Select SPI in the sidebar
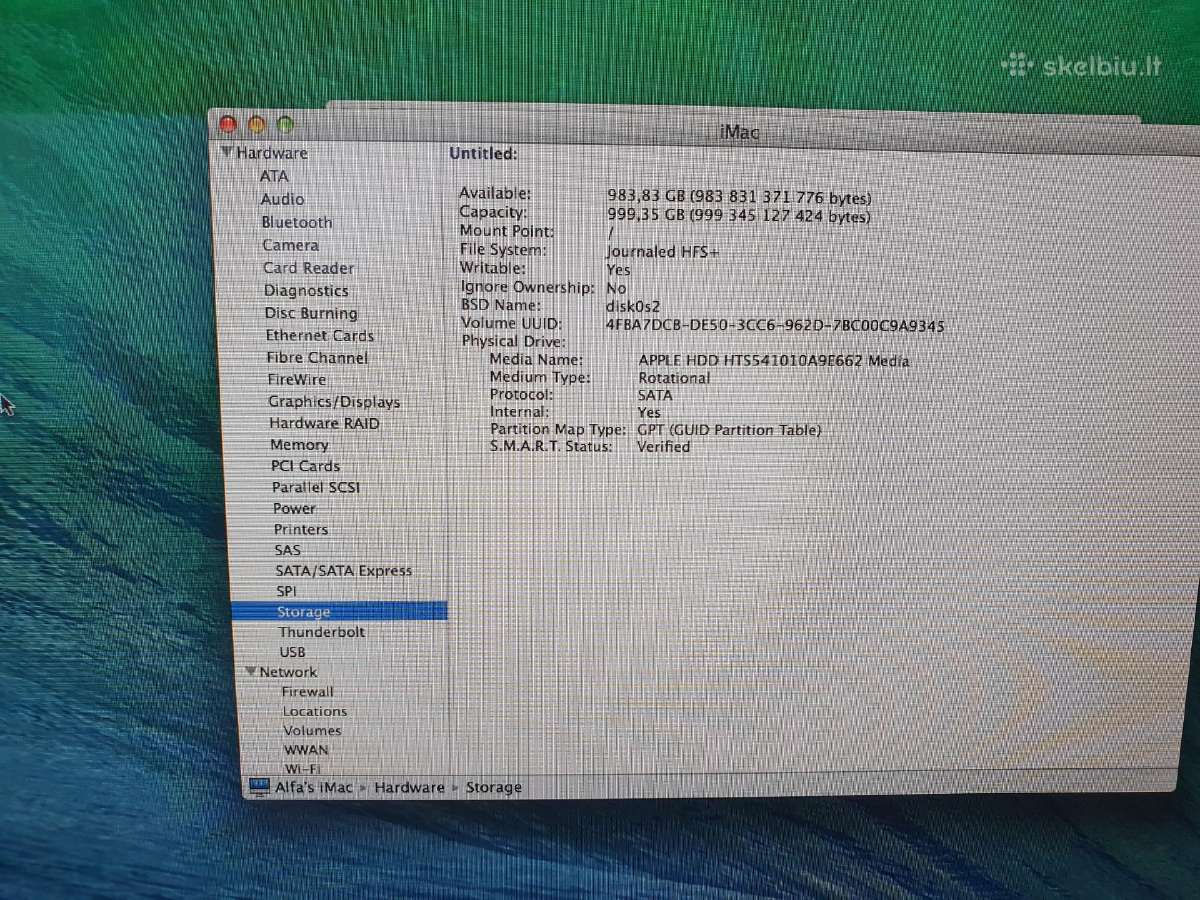This screenshot has width=1200, height=900. click(286, 591)
